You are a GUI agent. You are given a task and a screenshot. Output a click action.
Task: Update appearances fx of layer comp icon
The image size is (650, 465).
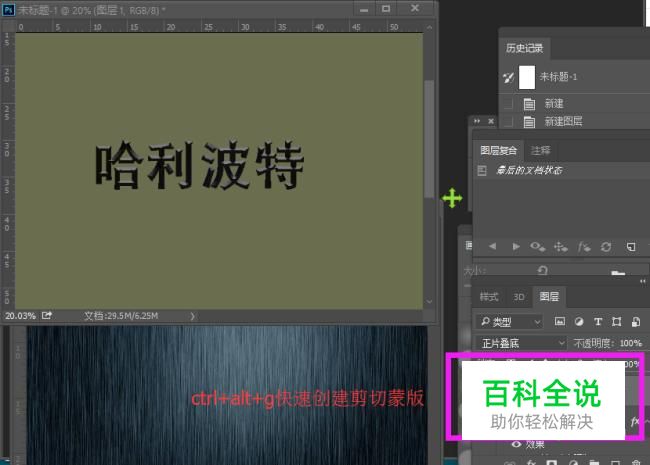pyautogui.click(x=584, y=247)
